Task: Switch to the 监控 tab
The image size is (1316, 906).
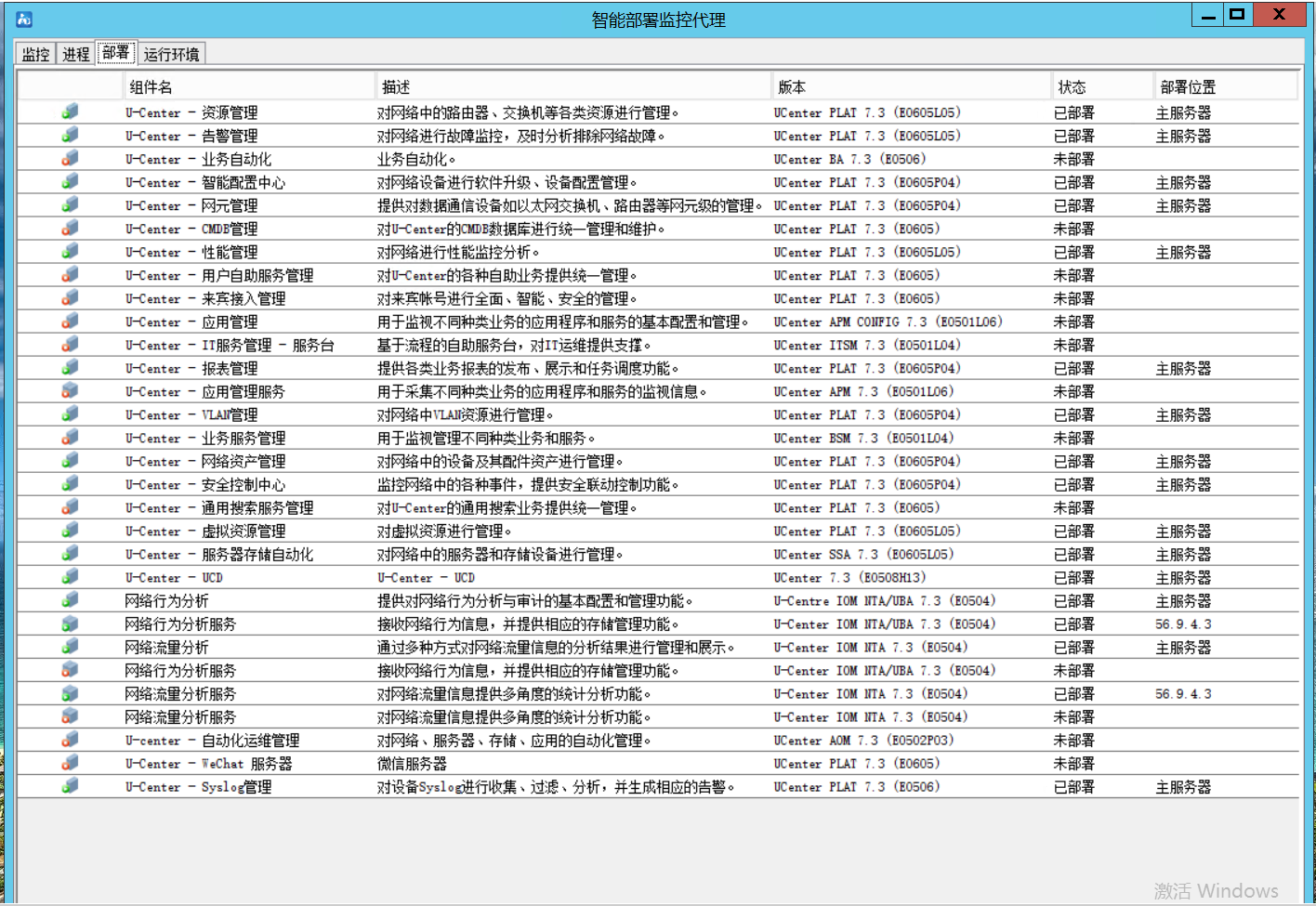Action: click(35, 54)
